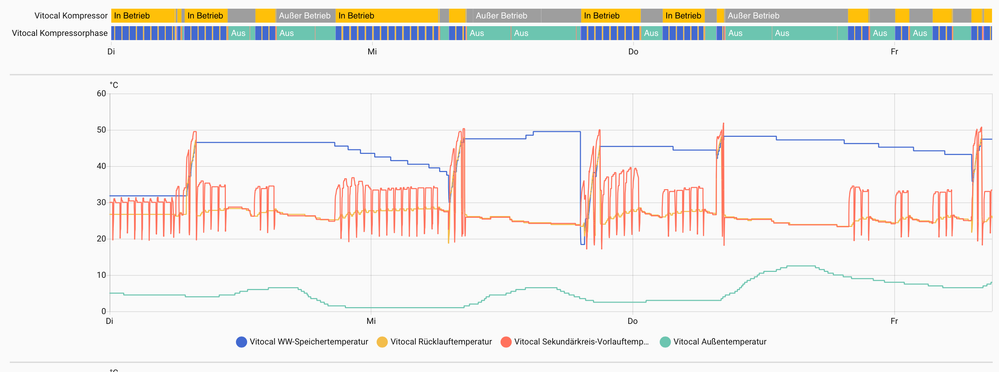Click the 'In Betrieb' segment just before Do
This screenshot has height=372, width=999.
pos(611,15)
